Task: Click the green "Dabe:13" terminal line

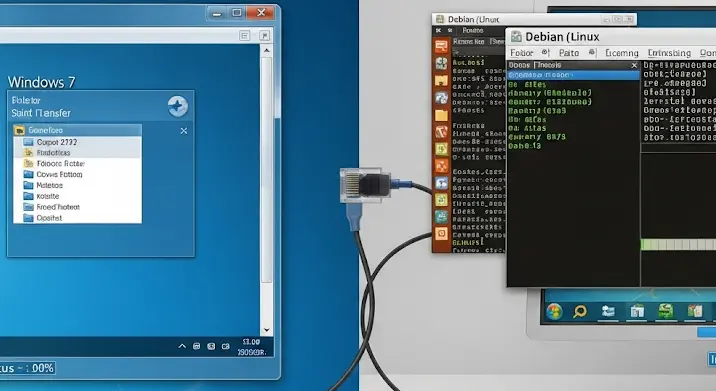Action: [x=525, y=146]
